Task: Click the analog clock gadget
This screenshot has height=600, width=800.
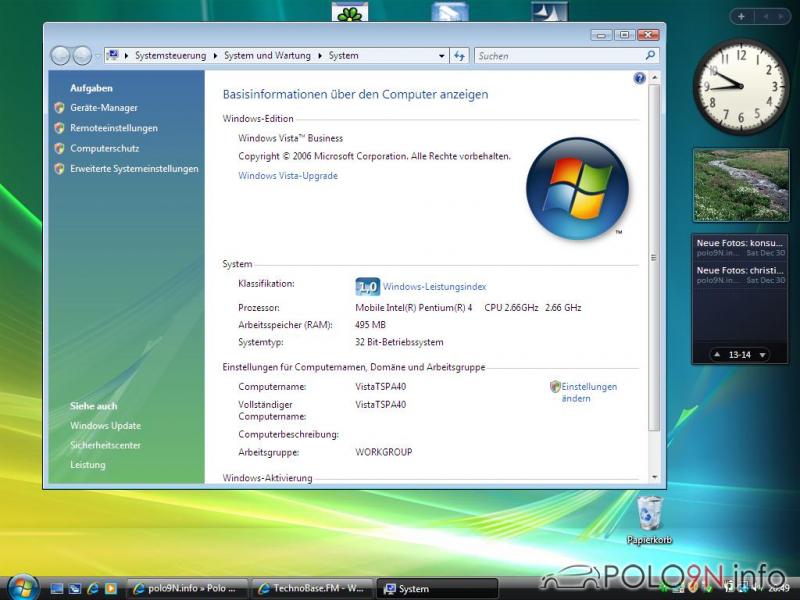Action: [740, 87]
